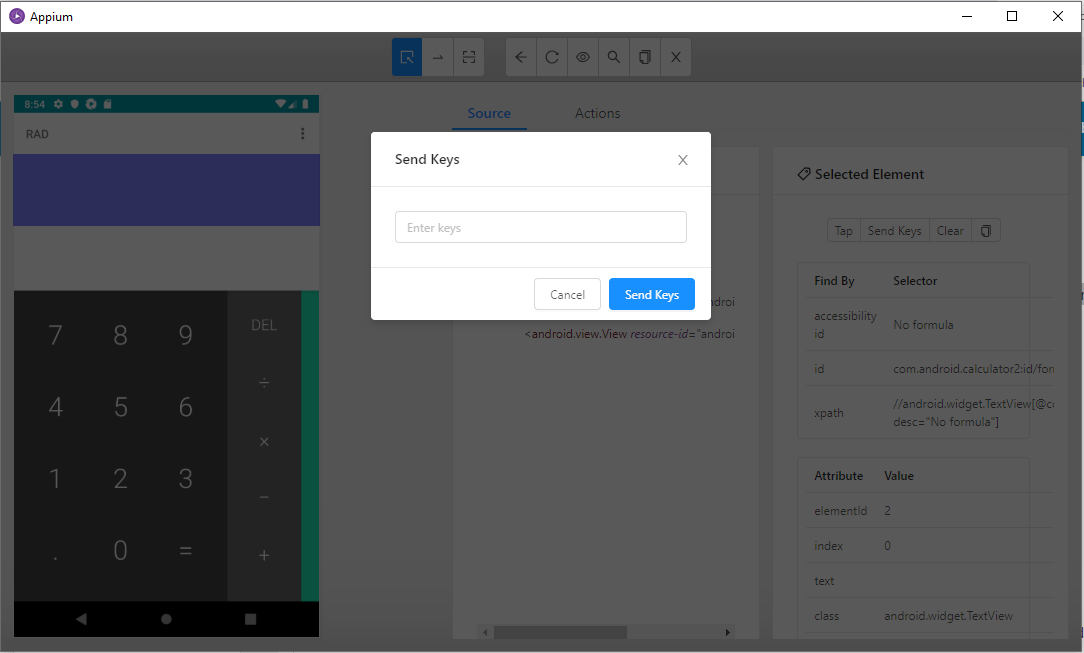
Task: Open calculator's three-dot overflow menu
Action: tap(303, 134)
